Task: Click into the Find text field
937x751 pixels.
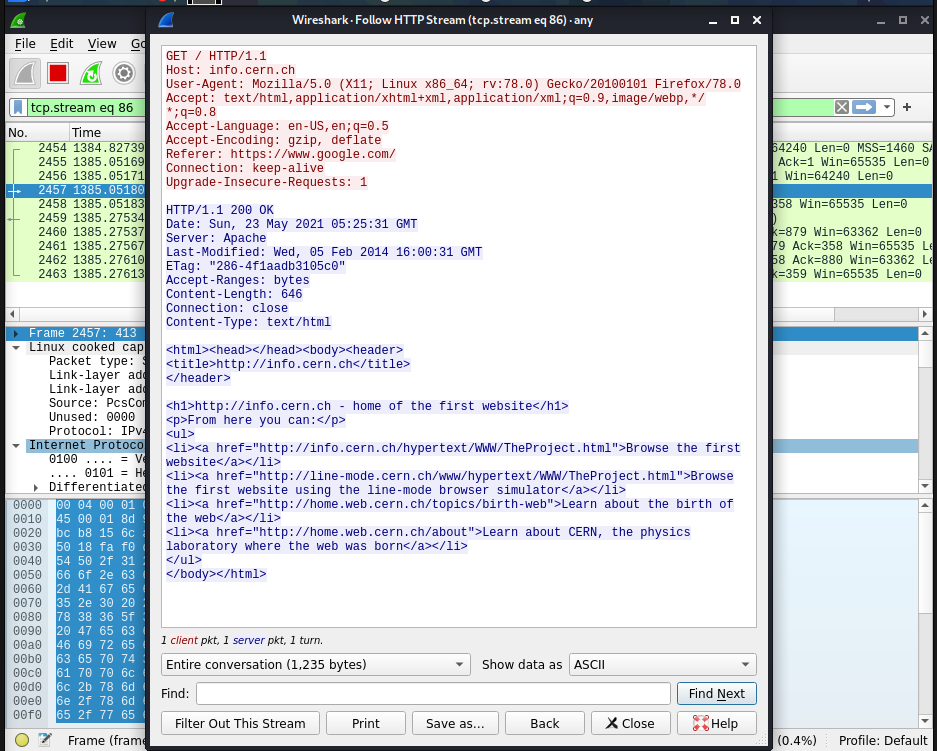Action: pos(432,694)
